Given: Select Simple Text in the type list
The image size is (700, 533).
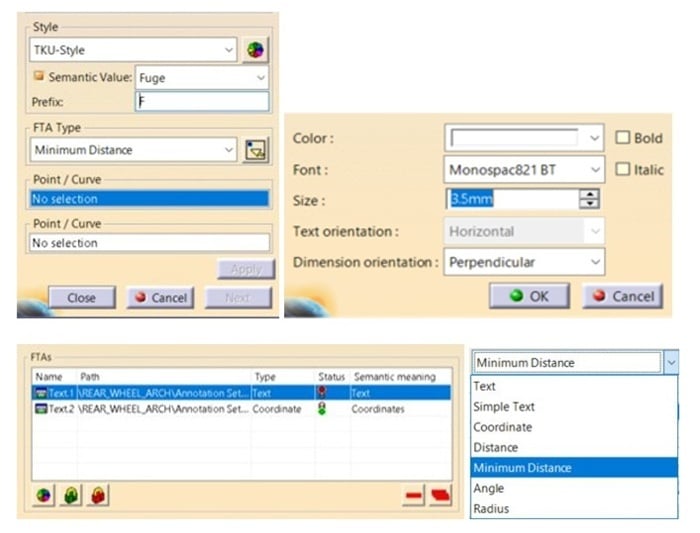Looking at the screenshot, I should click(574, 407).
